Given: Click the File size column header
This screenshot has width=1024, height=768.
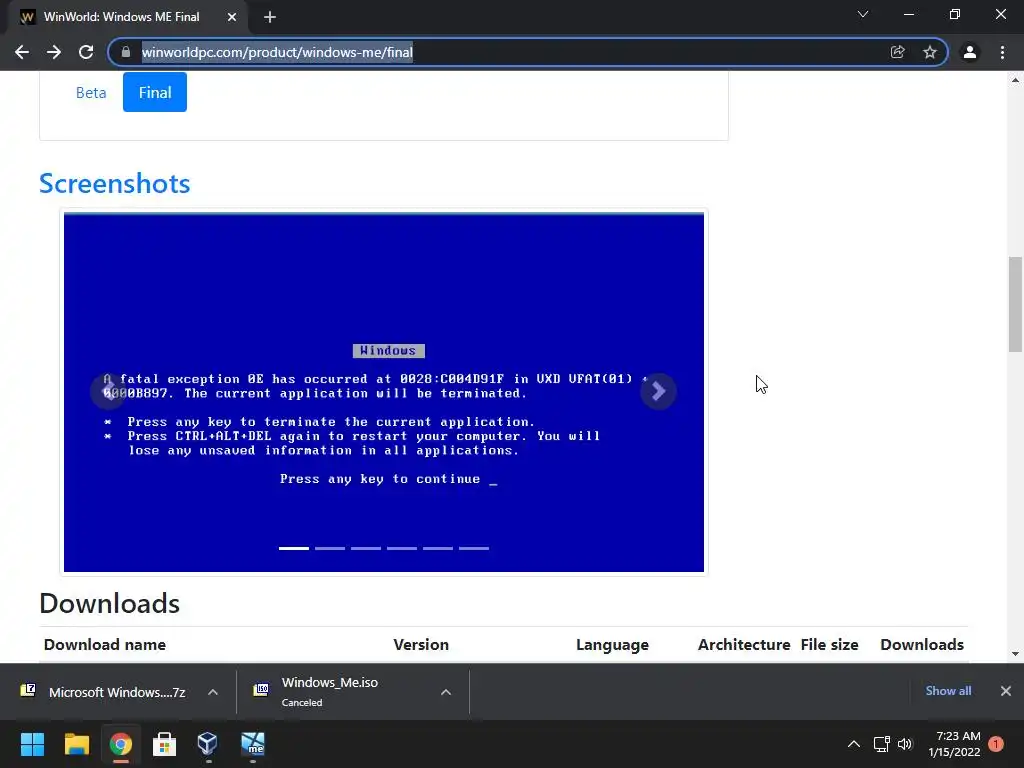Looking at the screenshot, I should click(829, 645).
